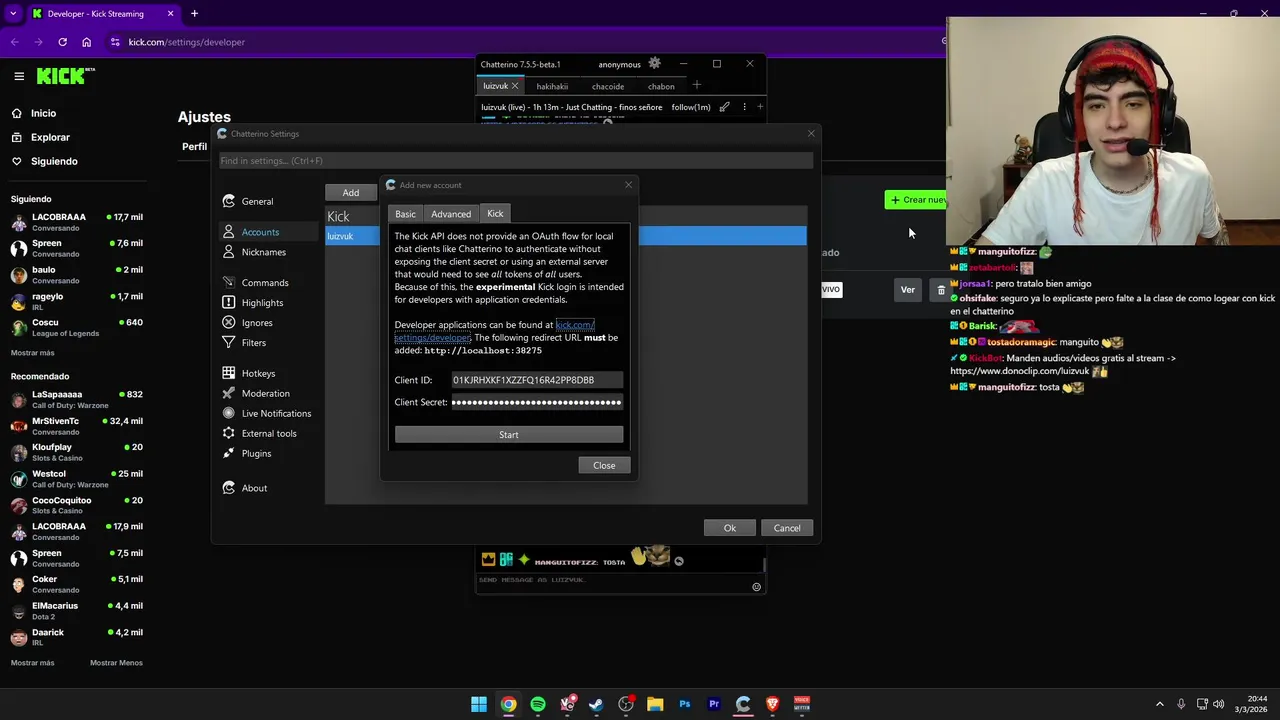Switch to hakihakii chat tab
The width and height of the screenshot is (1280, 720).
click(552, 86)
